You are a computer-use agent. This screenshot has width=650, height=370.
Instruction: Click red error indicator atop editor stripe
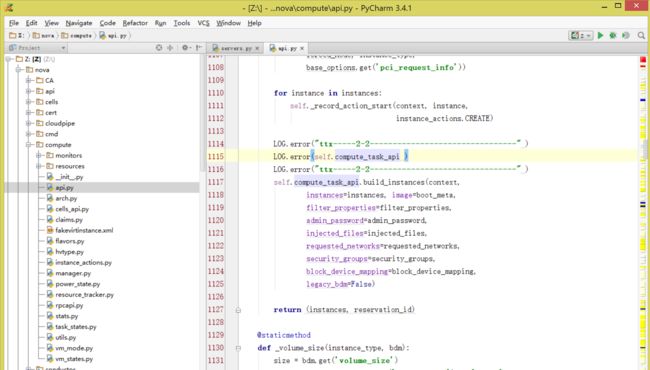tap(643, 60)
